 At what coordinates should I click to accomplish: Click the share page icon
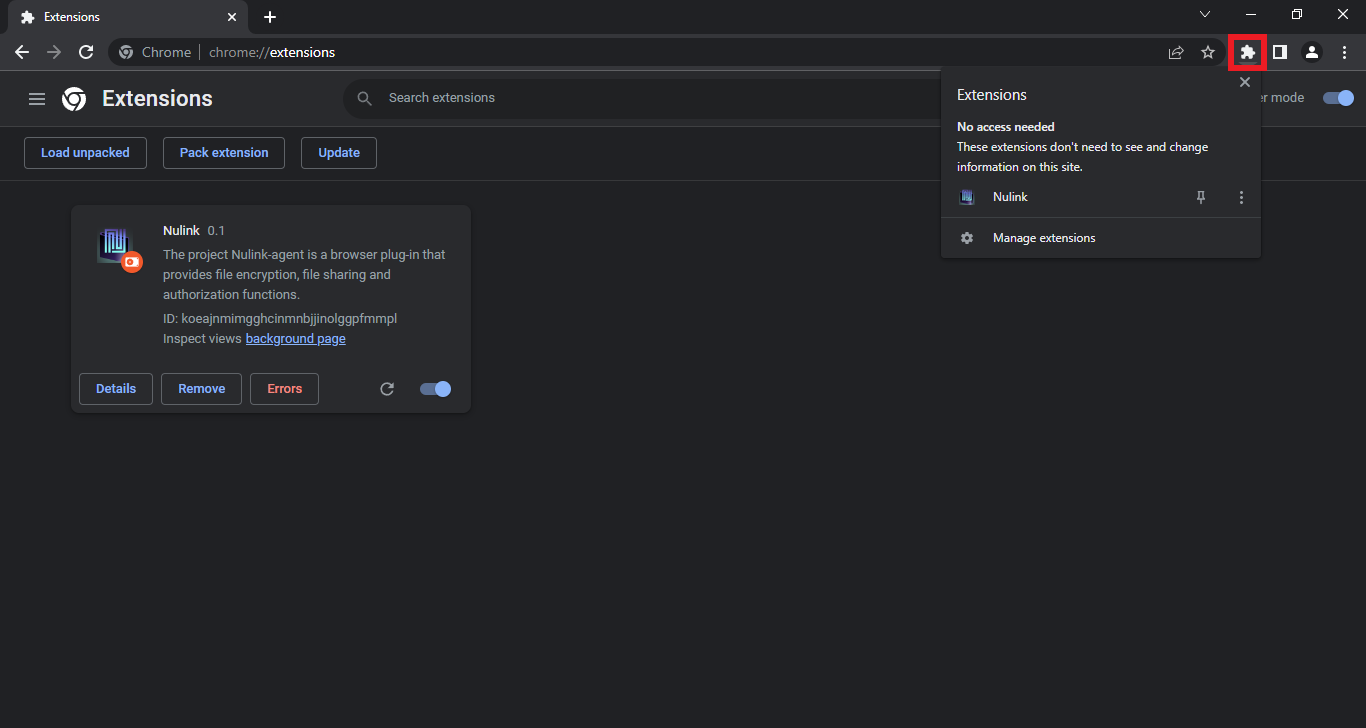click(1176, 52)
